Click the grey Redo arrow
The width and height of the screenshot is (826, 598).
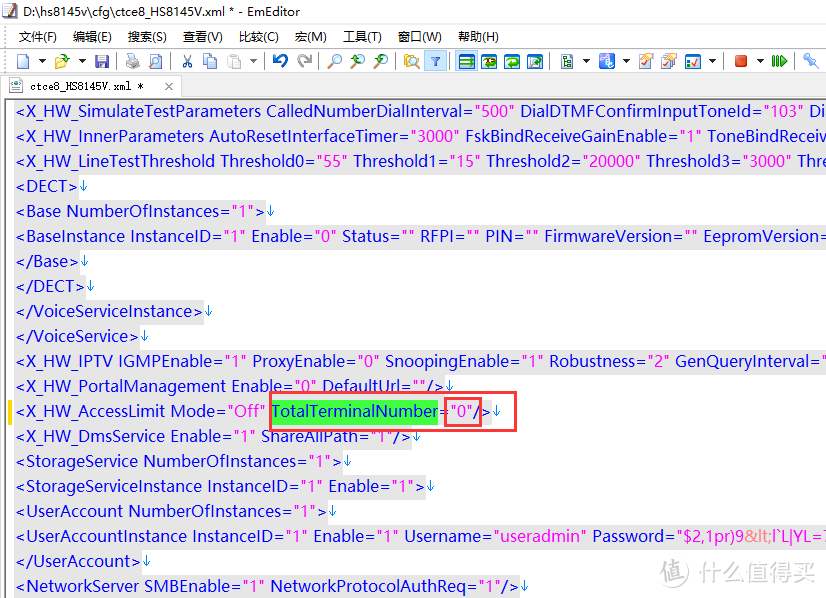[x=304, y=61]
